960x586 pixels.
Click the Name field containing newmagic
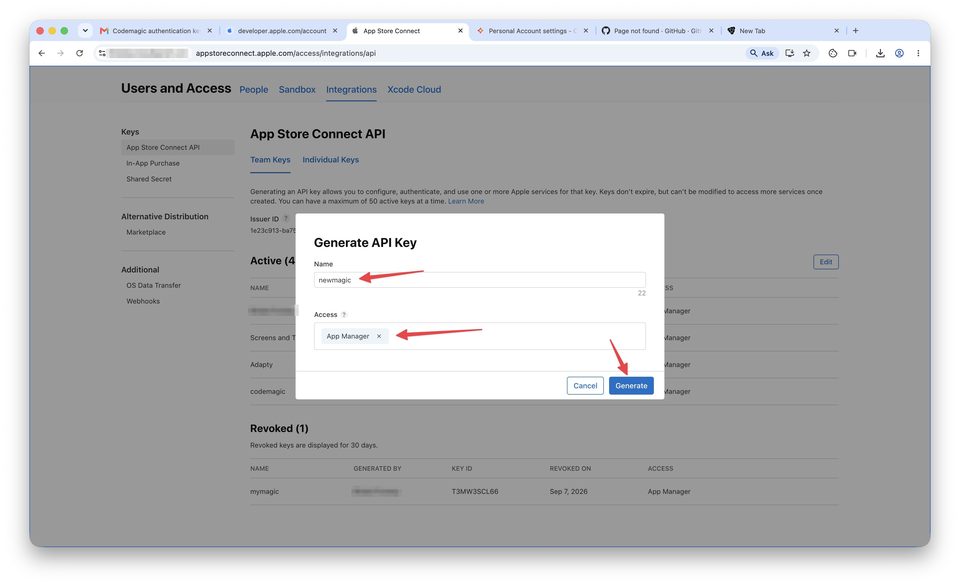pyautogui.click(x=479, y=280)
